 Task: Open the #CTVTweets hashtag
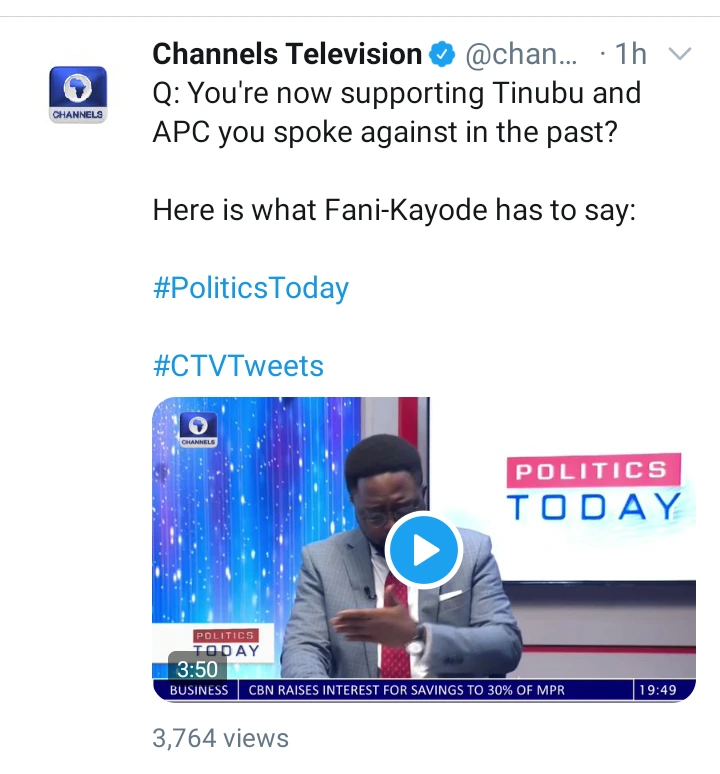tap(238, 366)
